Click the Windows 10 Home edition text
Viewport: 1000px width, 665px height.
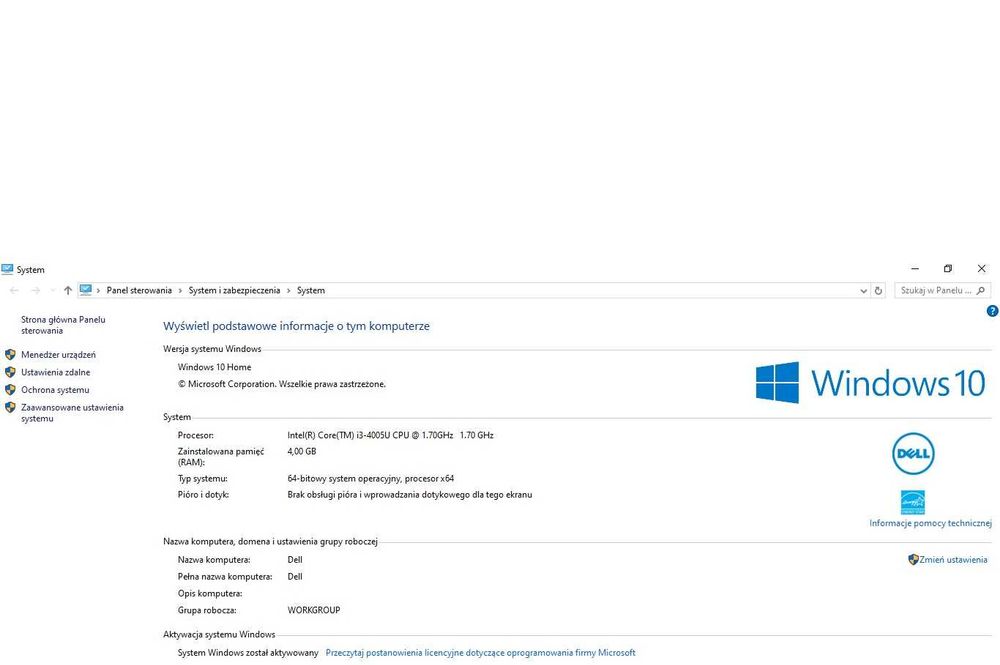[x=214, y=367]
